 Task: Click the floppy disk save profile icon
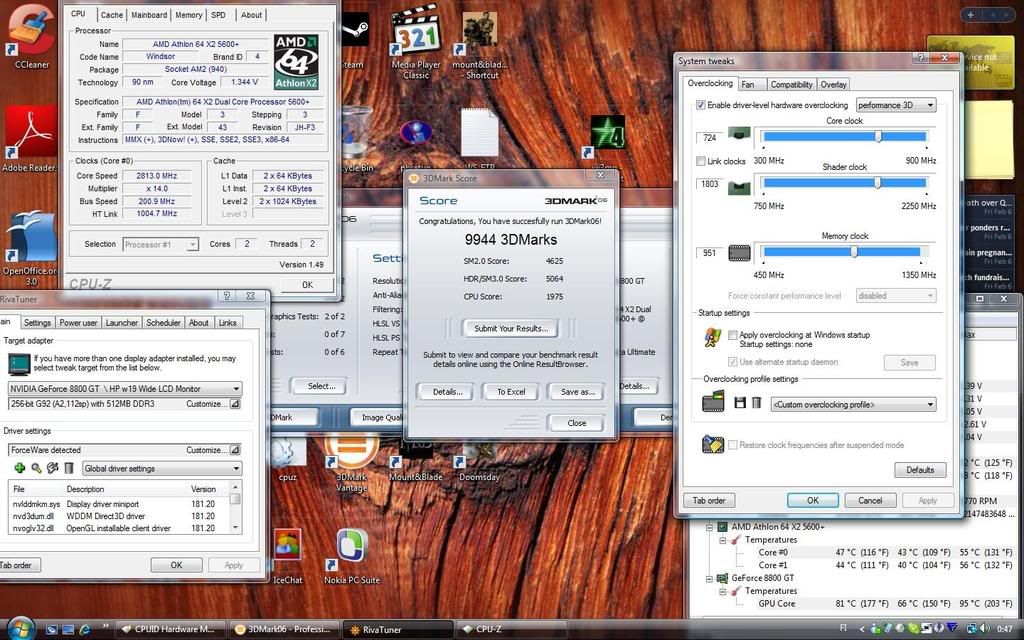click(740, 403)
